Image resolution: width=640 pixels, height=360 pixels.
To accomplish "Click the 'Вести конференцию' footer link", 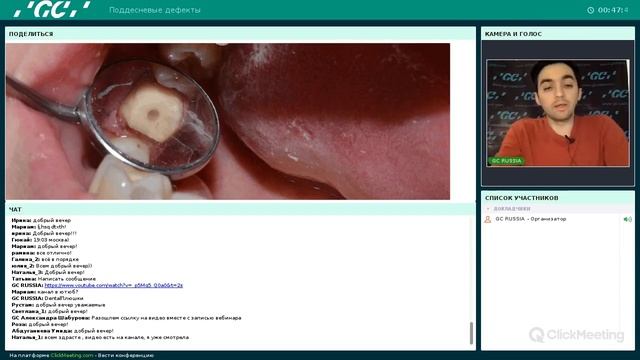I will click(x=126, y=356).
